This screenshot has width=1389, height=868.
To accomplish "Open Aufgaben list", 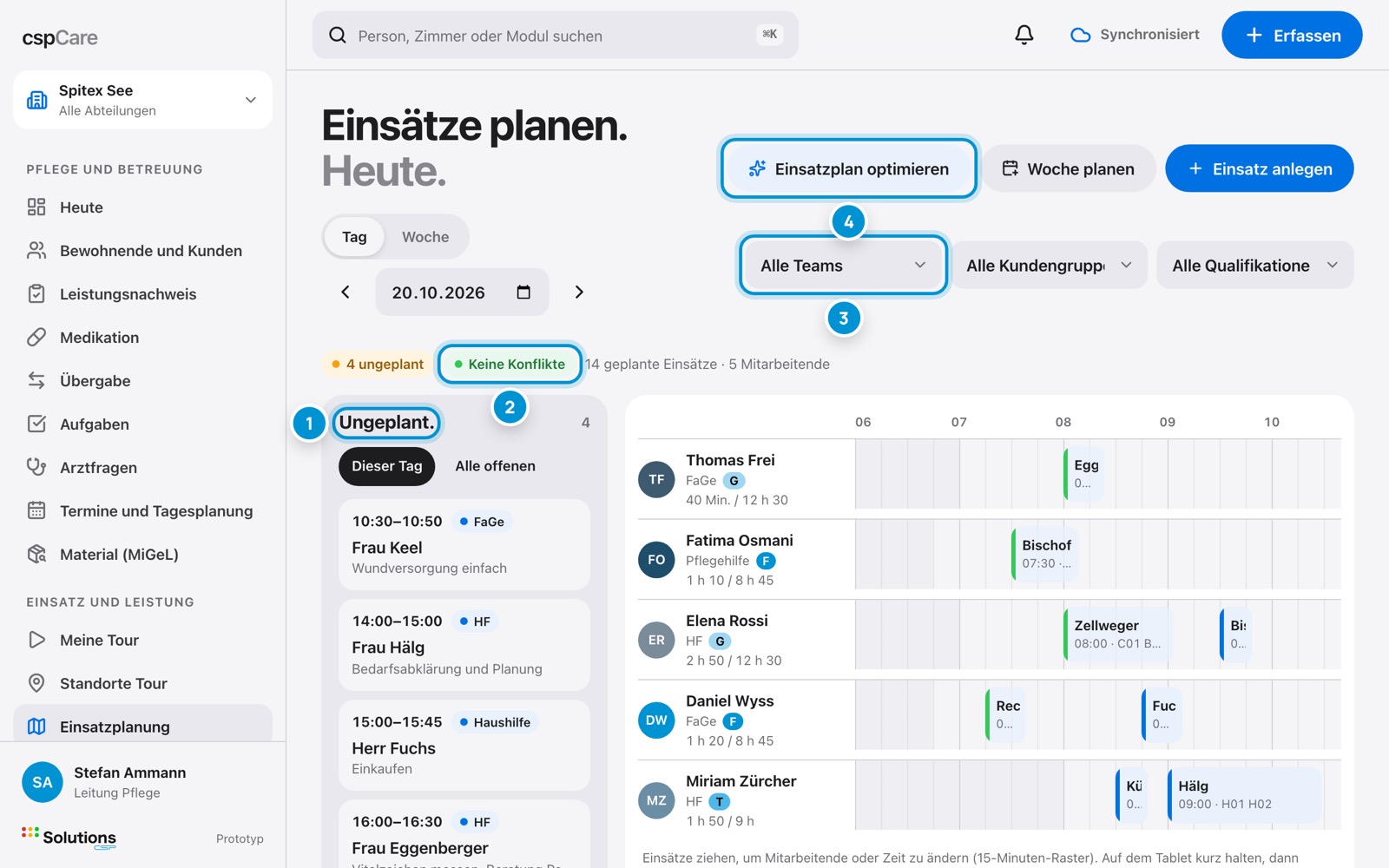I will [143, 424].
